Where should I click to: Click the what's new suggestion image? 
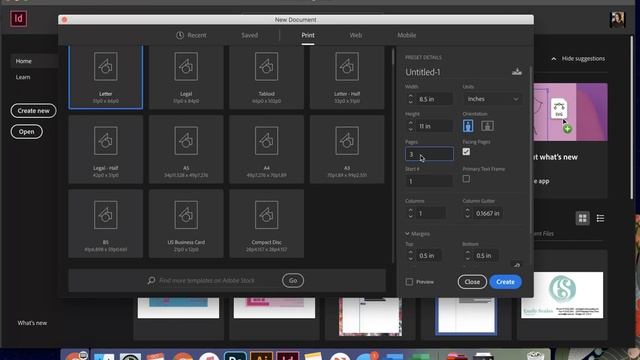(x=571, y=112)
